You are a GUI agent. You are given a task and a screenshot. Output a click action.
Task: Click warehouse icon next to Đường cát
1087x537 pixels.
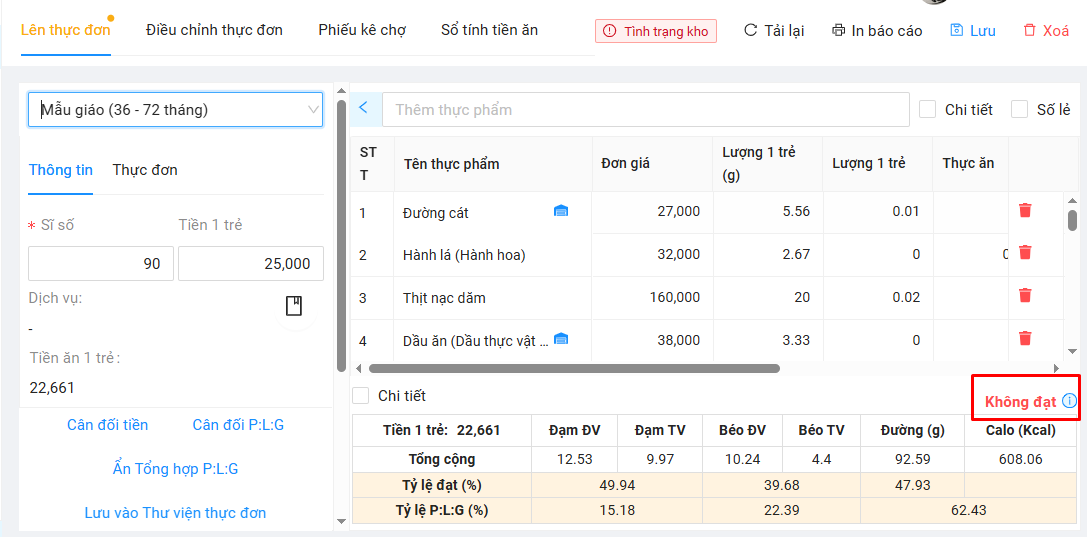tap(561, 211)
